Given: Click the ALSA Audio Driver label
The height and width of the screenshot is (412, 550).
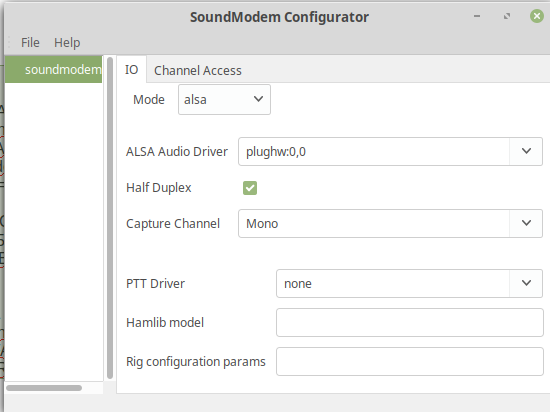Looking at the screenshot, I should coord(177,151).
